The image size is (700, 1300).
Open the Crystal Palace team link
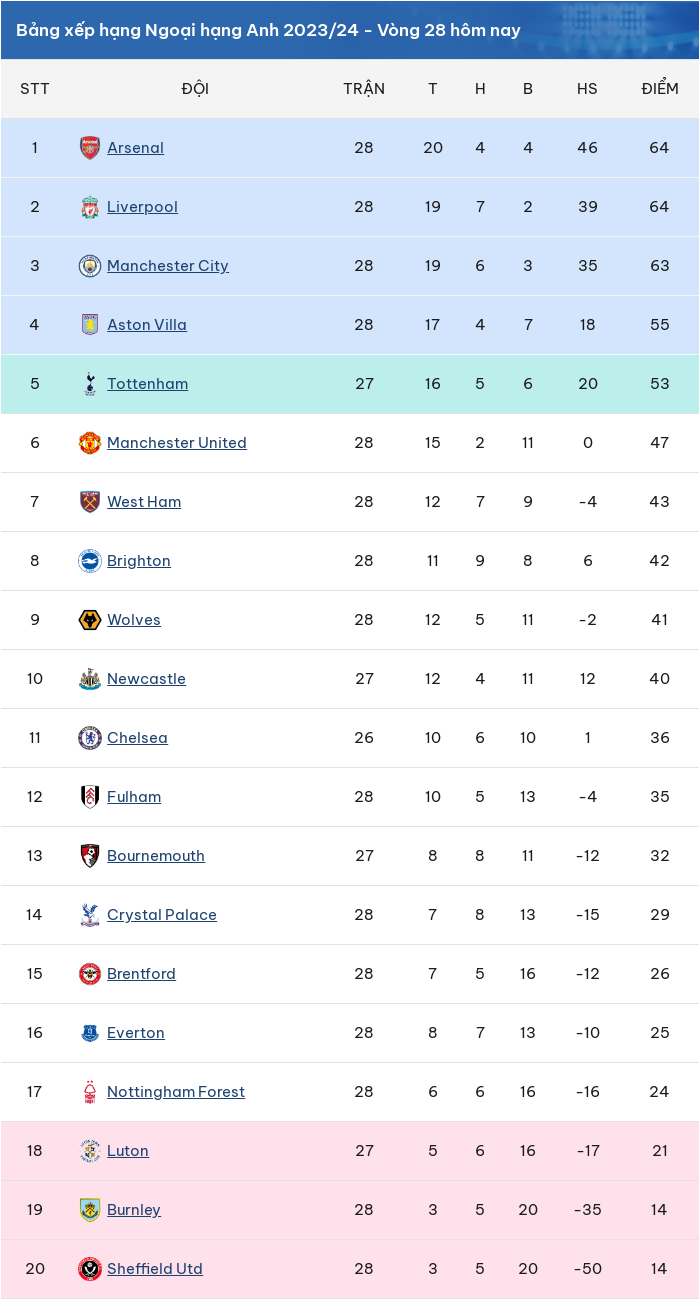[x=162, y=915]
